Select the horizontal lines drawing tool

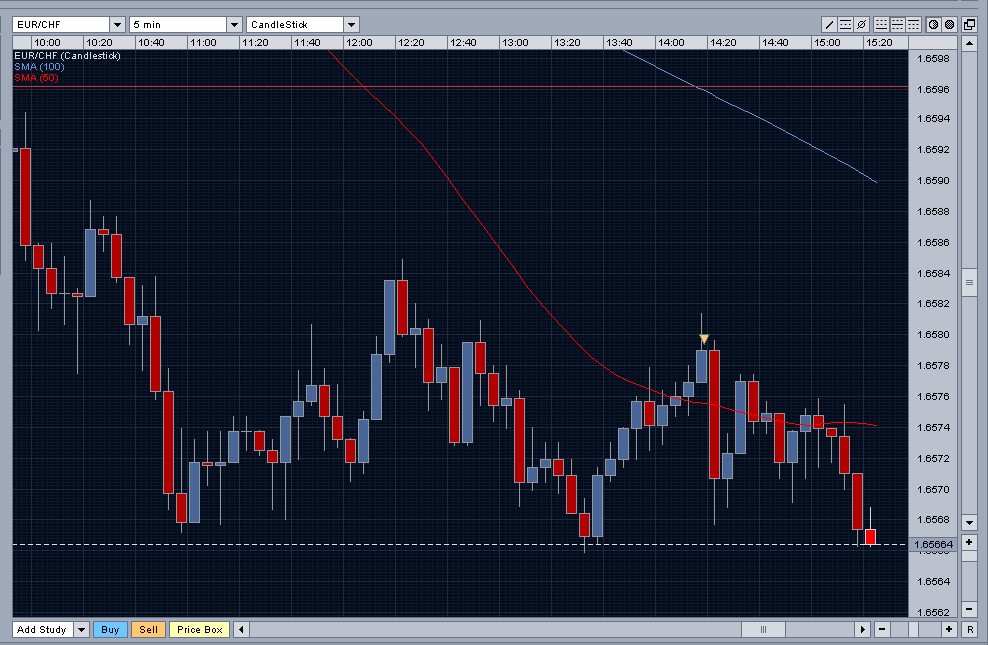point(846,25)
